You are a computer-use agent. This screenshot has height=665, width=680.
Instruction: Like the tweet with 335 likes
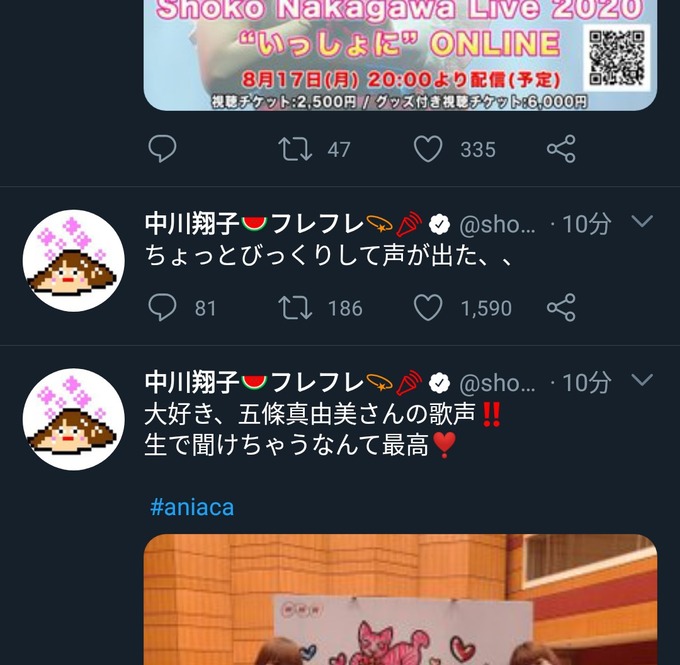[428, 149]
